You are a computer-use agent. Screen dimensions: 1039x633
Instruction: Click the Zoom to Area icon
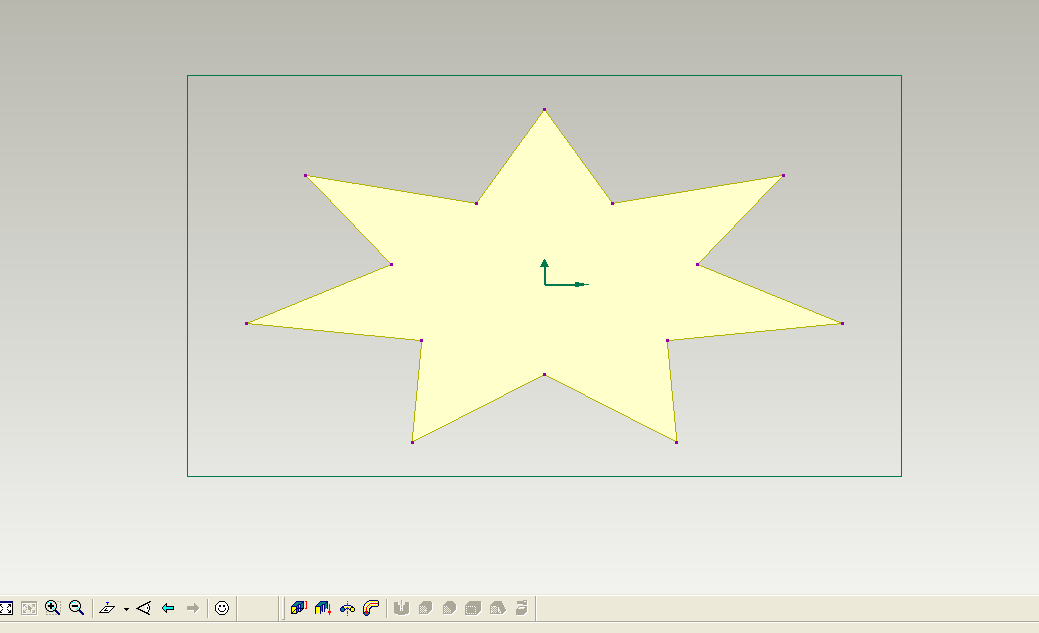click(31, 606)
